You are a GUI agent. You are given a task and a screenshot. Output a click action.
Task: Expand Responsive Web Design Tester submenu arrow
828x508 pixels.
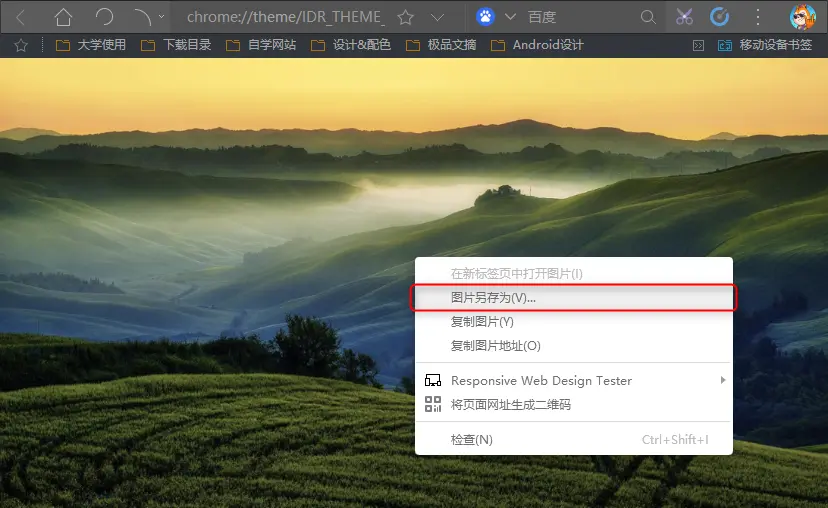pyautogui.click(x=723, y=380)
